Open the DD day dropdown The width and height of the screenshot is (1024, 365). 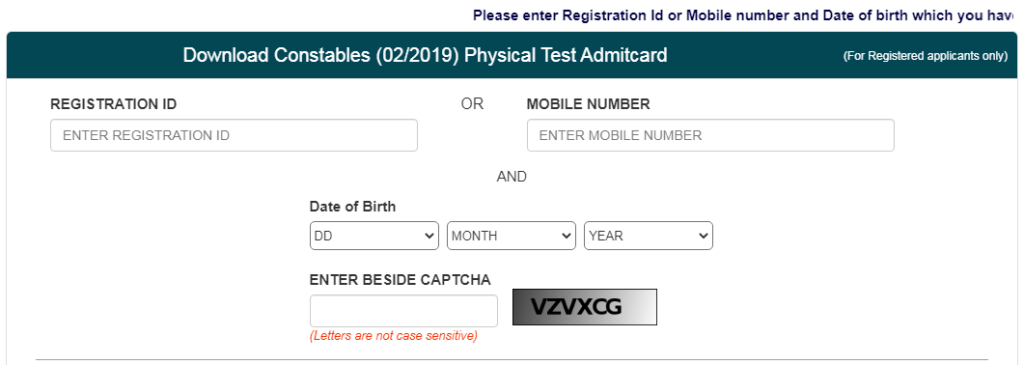click(x=374, y=236)
